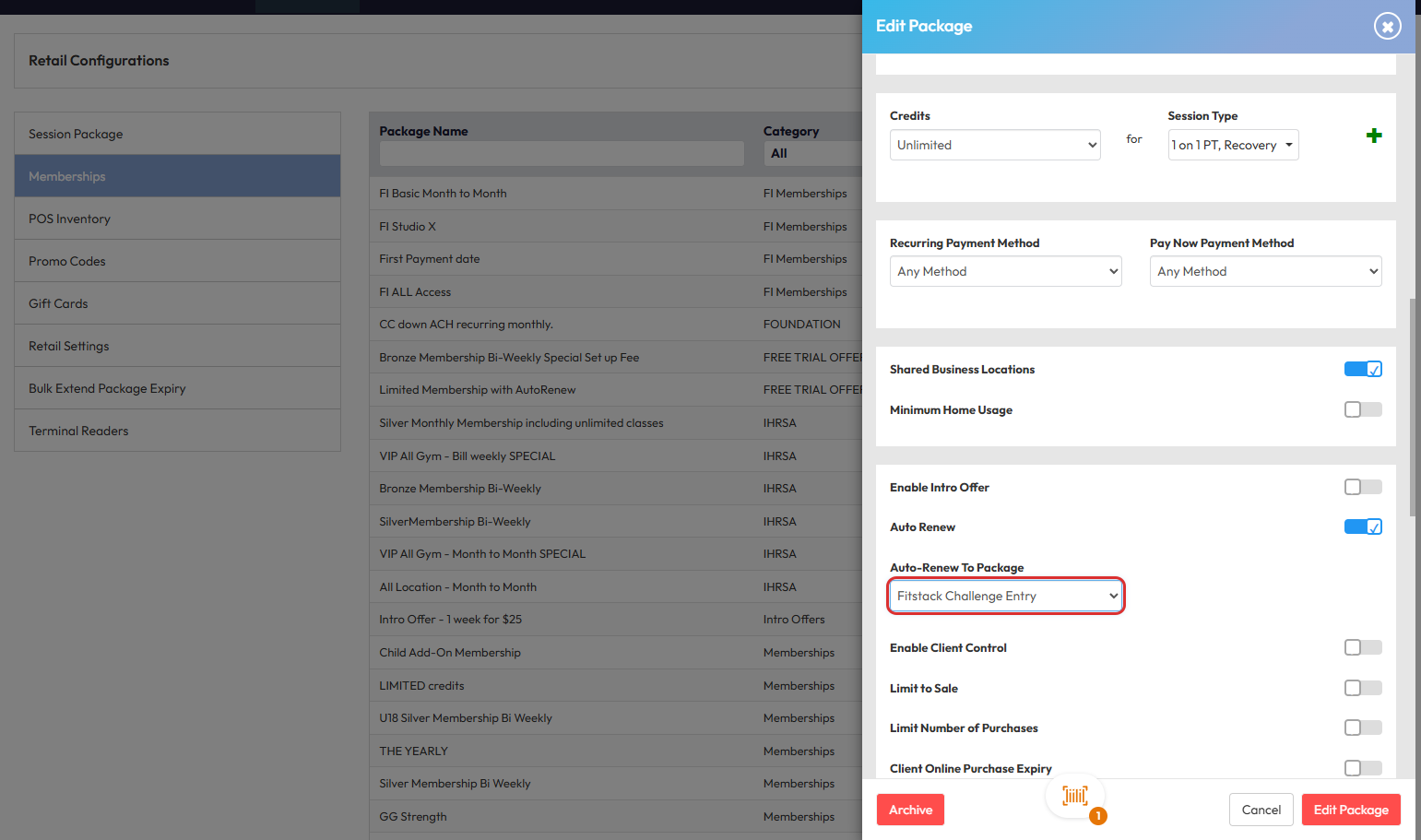Enable the Intro Offer toggle

coord(1362,487)
